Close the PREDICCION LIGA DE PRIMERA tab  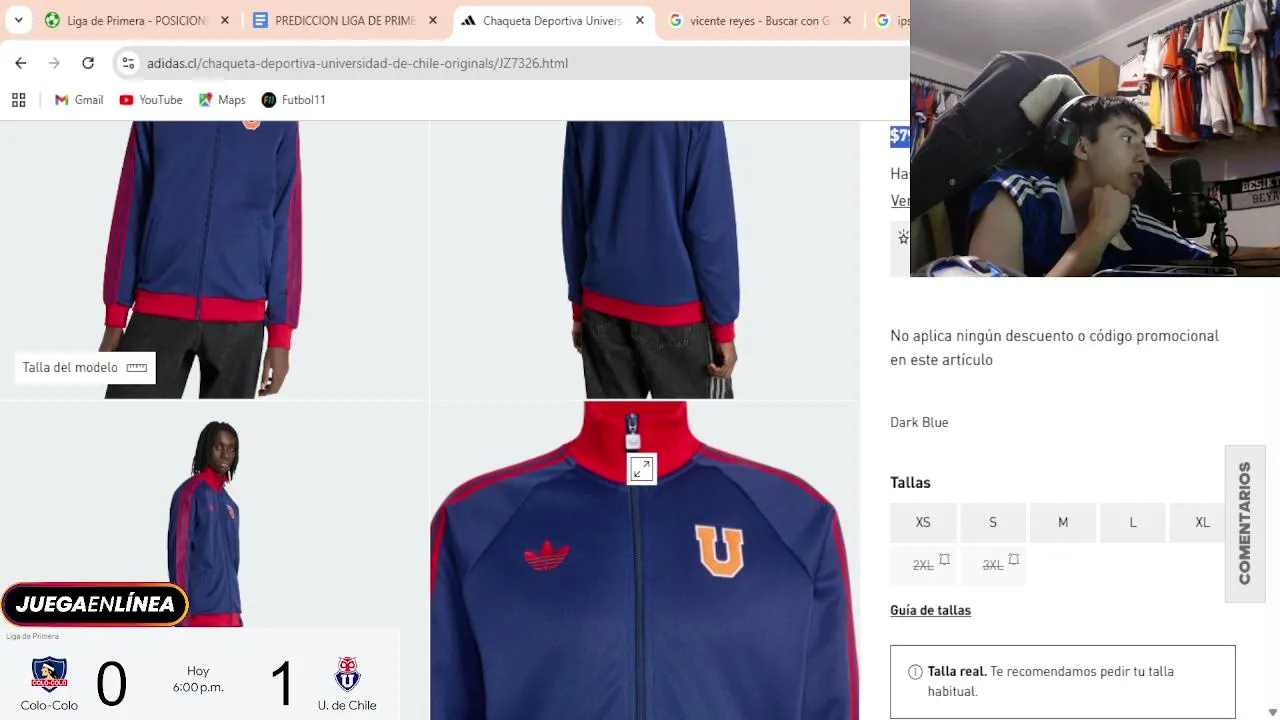tap(433, 20)
